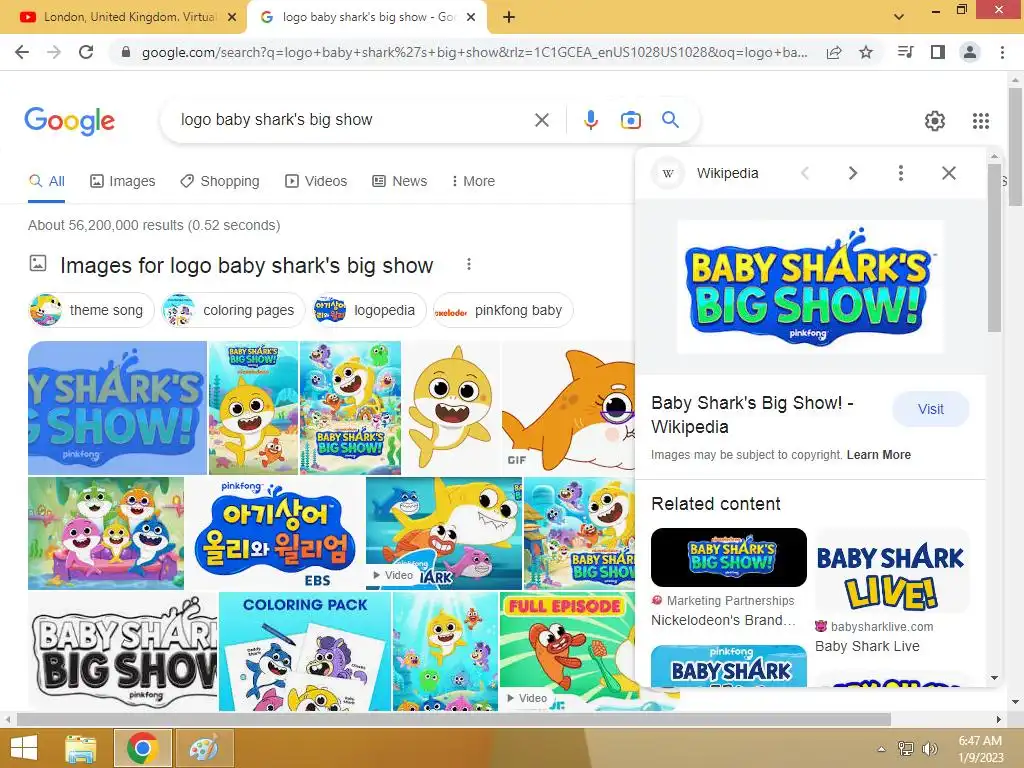
Task: Open a new browser tab
Action: coord(509,17)
